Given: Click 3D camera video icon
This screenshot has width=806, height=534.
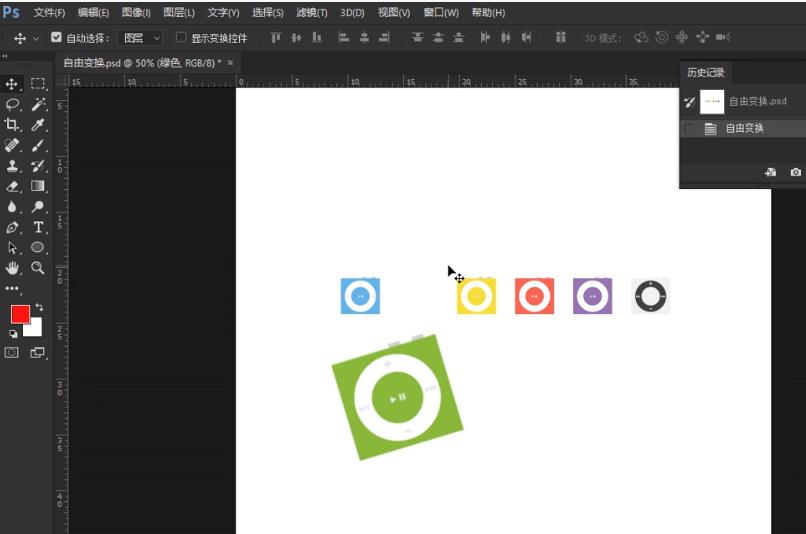Looking at the screenshot, I should pos(723,38).
